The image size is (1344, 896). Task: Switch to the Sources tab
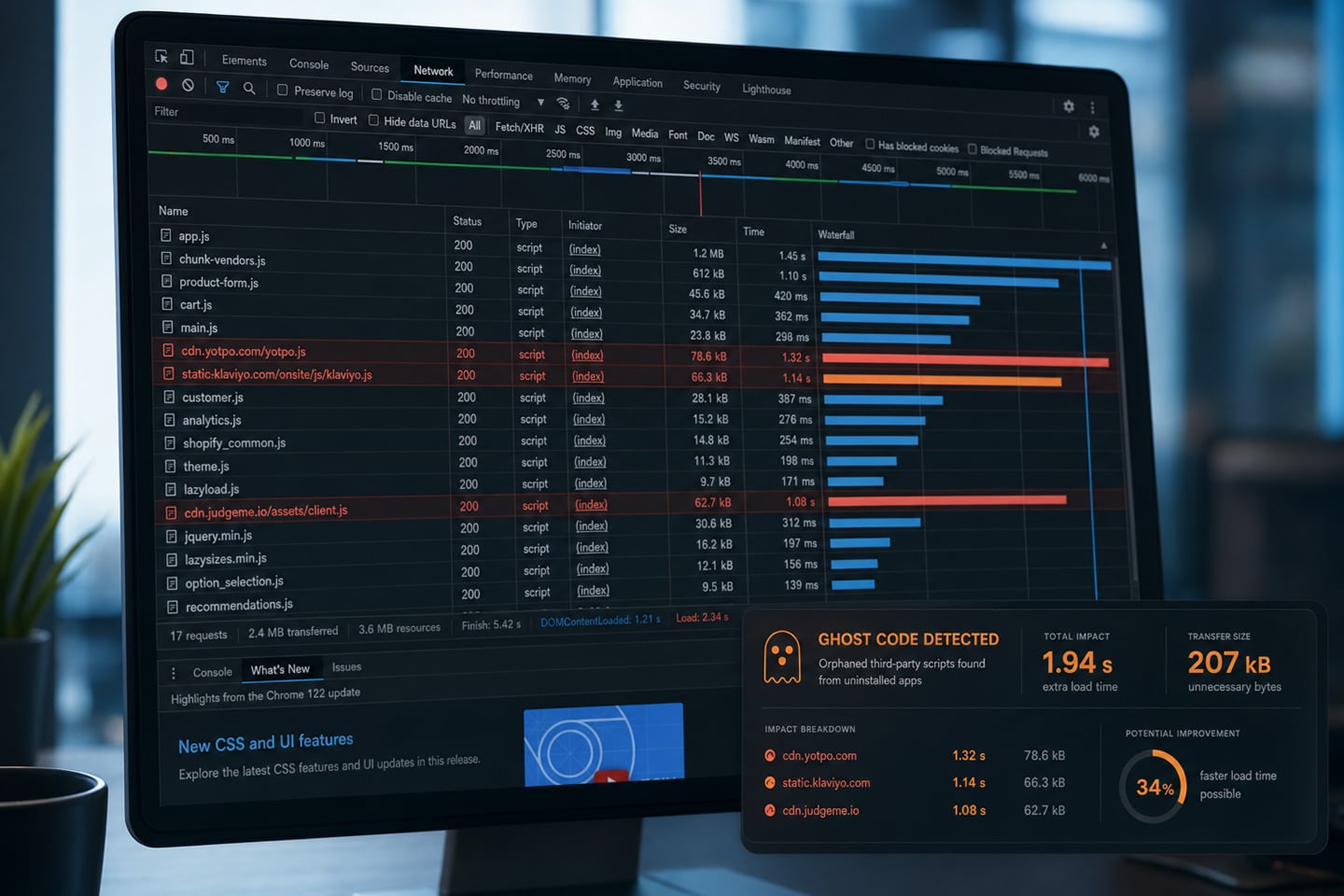(x=370, y=67)
